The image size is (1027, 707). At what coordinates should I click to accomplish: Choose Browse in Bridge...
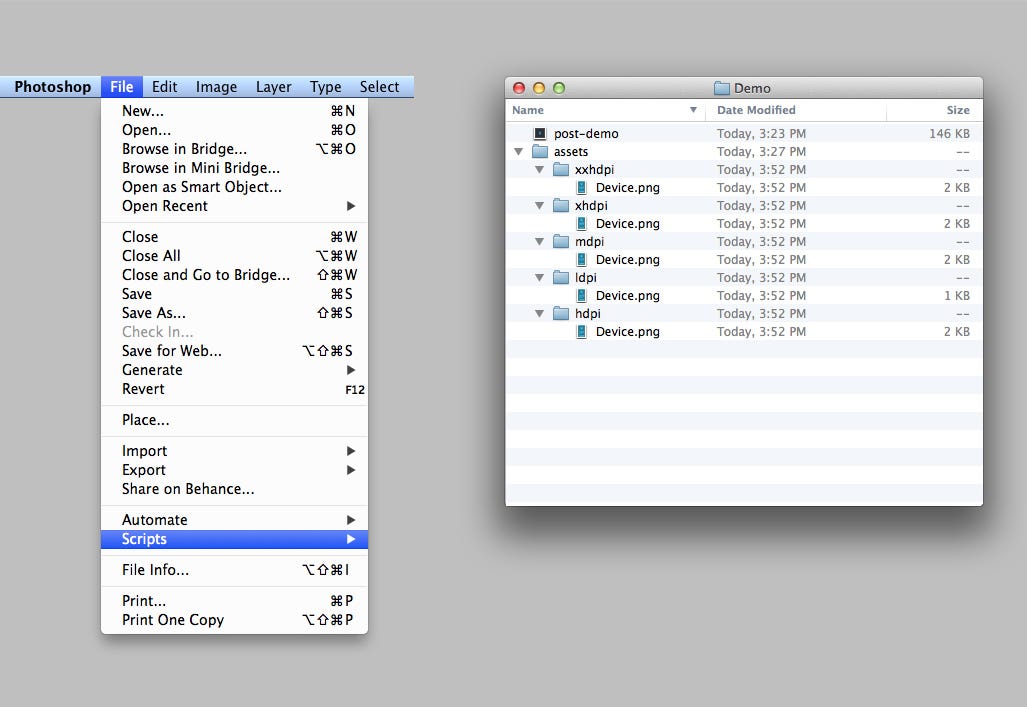coord(234,149)
